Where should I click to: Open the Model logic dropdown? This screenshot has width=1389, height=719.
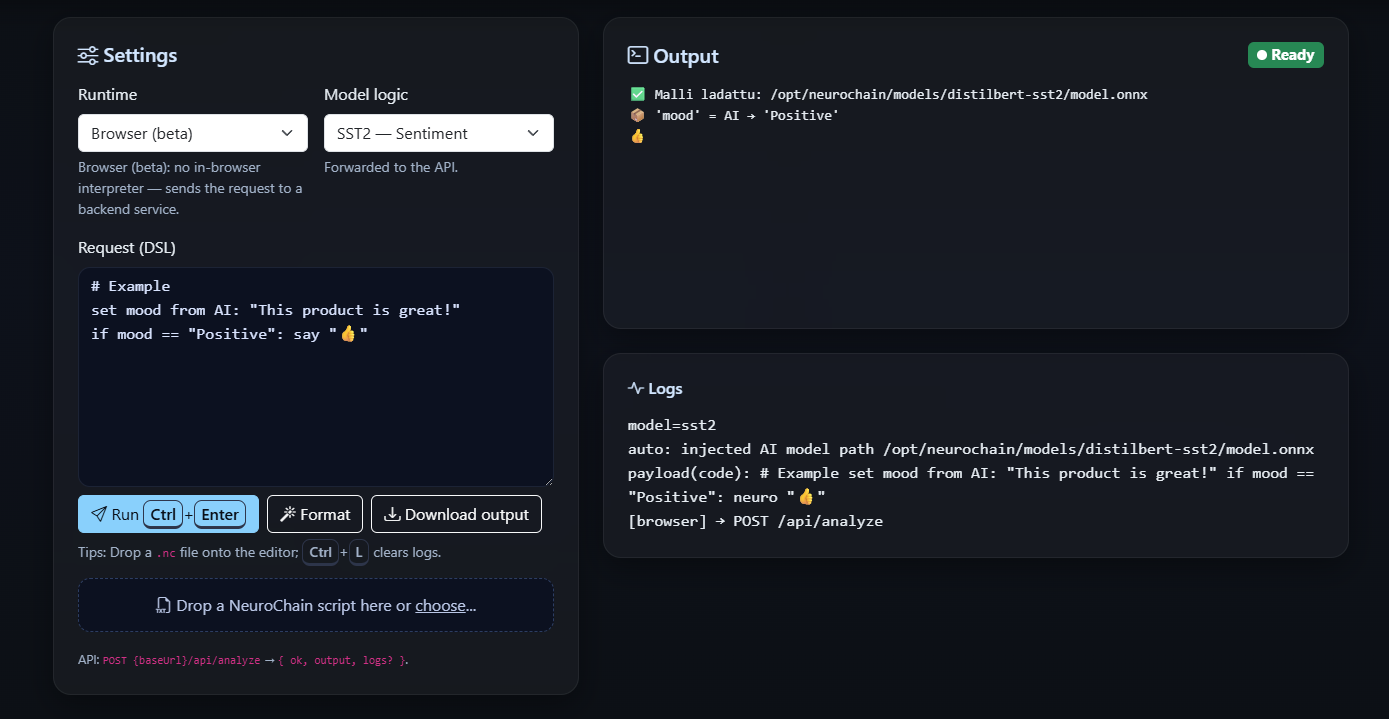tap(438, 132)
